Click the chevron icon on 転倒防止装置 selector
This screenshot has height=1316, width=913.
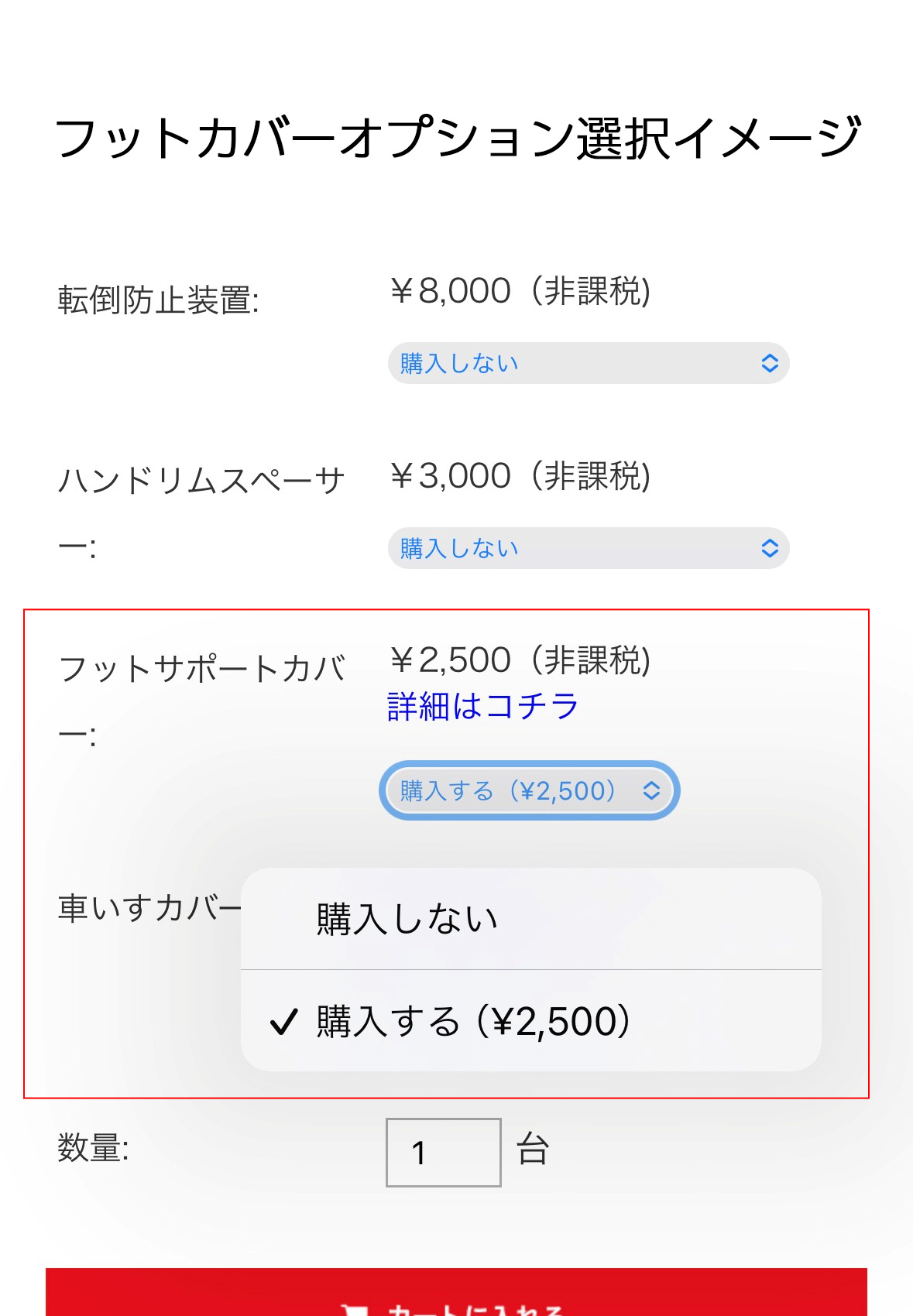(x=769, y=362)
